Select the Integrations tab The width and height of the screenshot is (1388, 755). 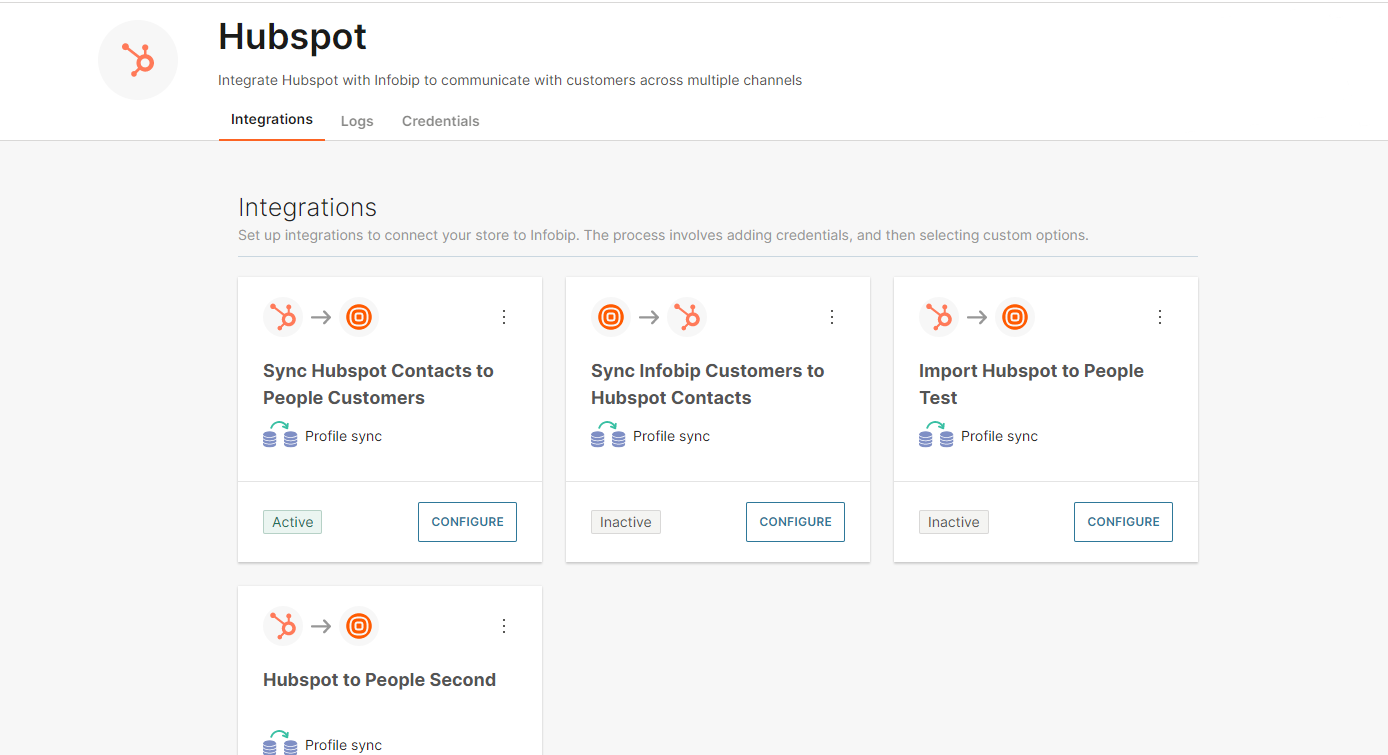pos(272,120)
